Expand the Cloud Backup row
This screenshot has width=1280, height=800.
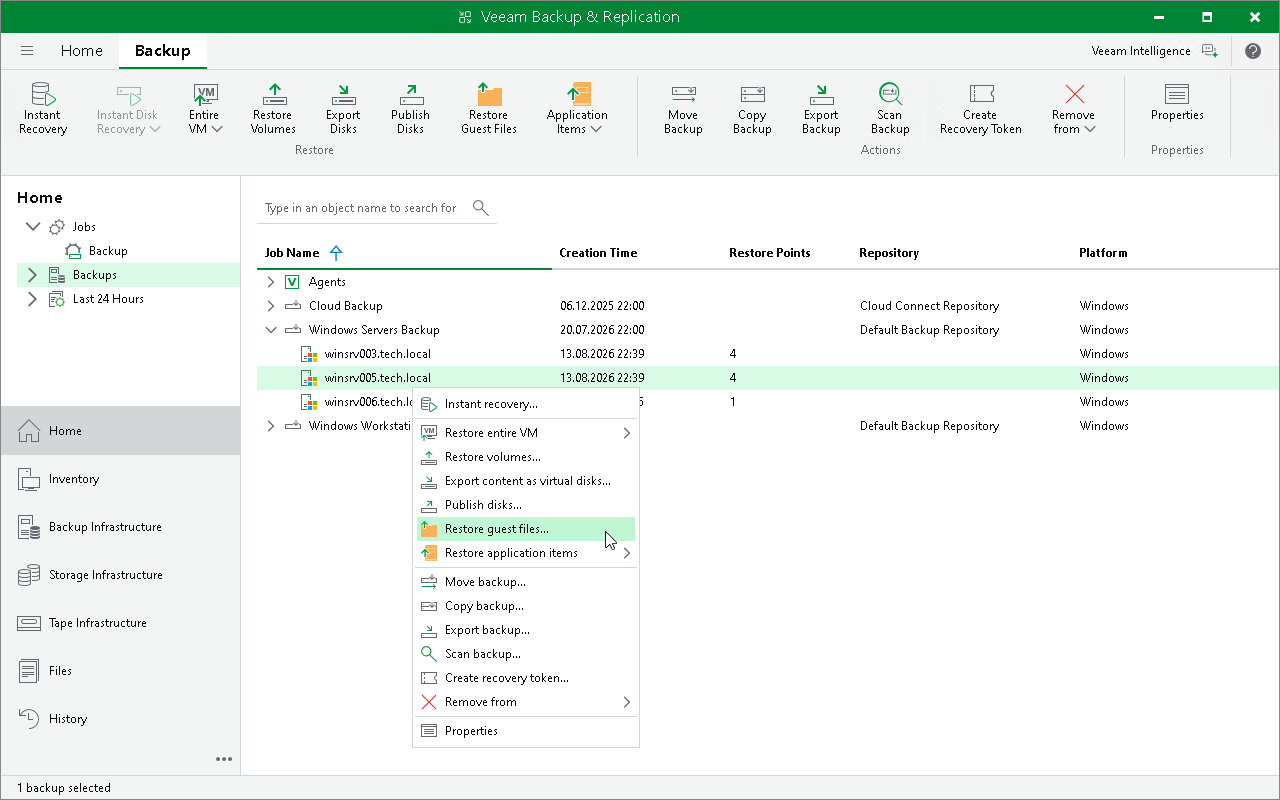[271, 306]
